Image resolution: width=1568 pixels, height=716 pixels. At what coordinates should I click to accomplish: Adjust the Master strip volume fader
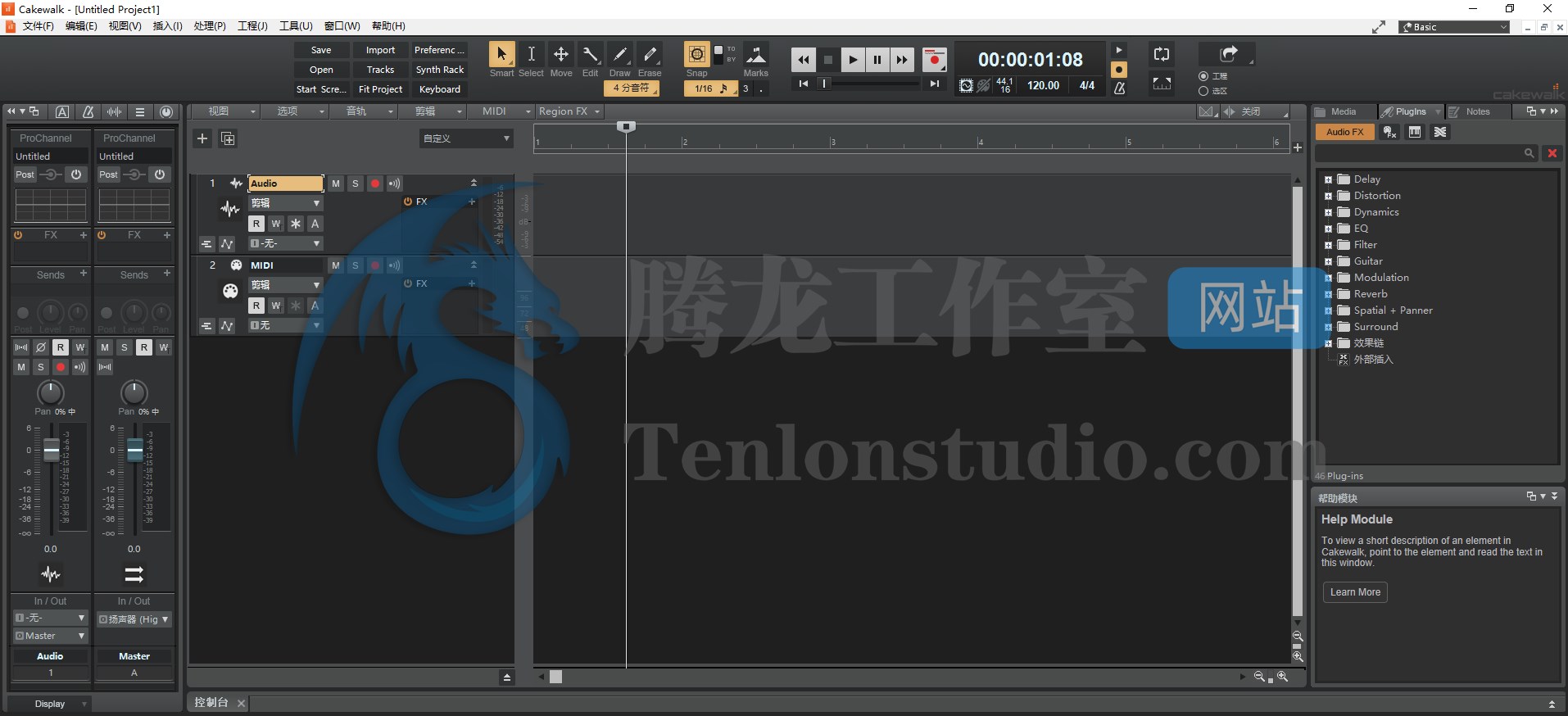click(134, 450)
